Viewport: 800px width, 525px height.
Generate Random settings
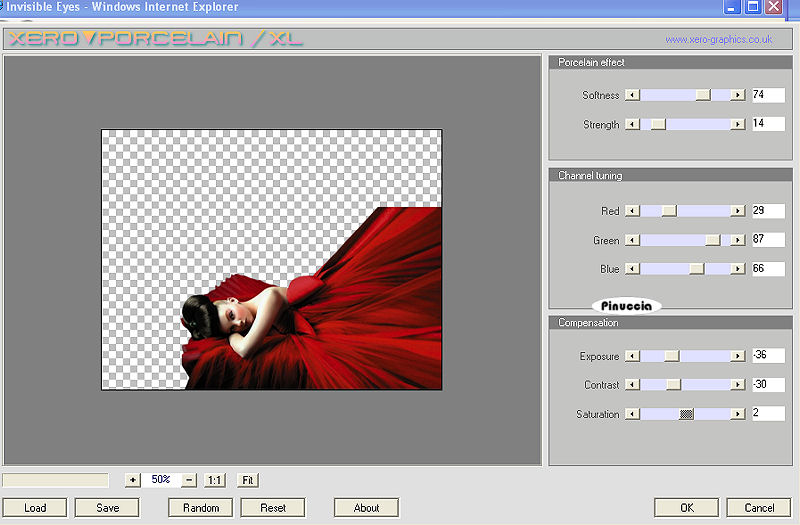tap(201, 508)
